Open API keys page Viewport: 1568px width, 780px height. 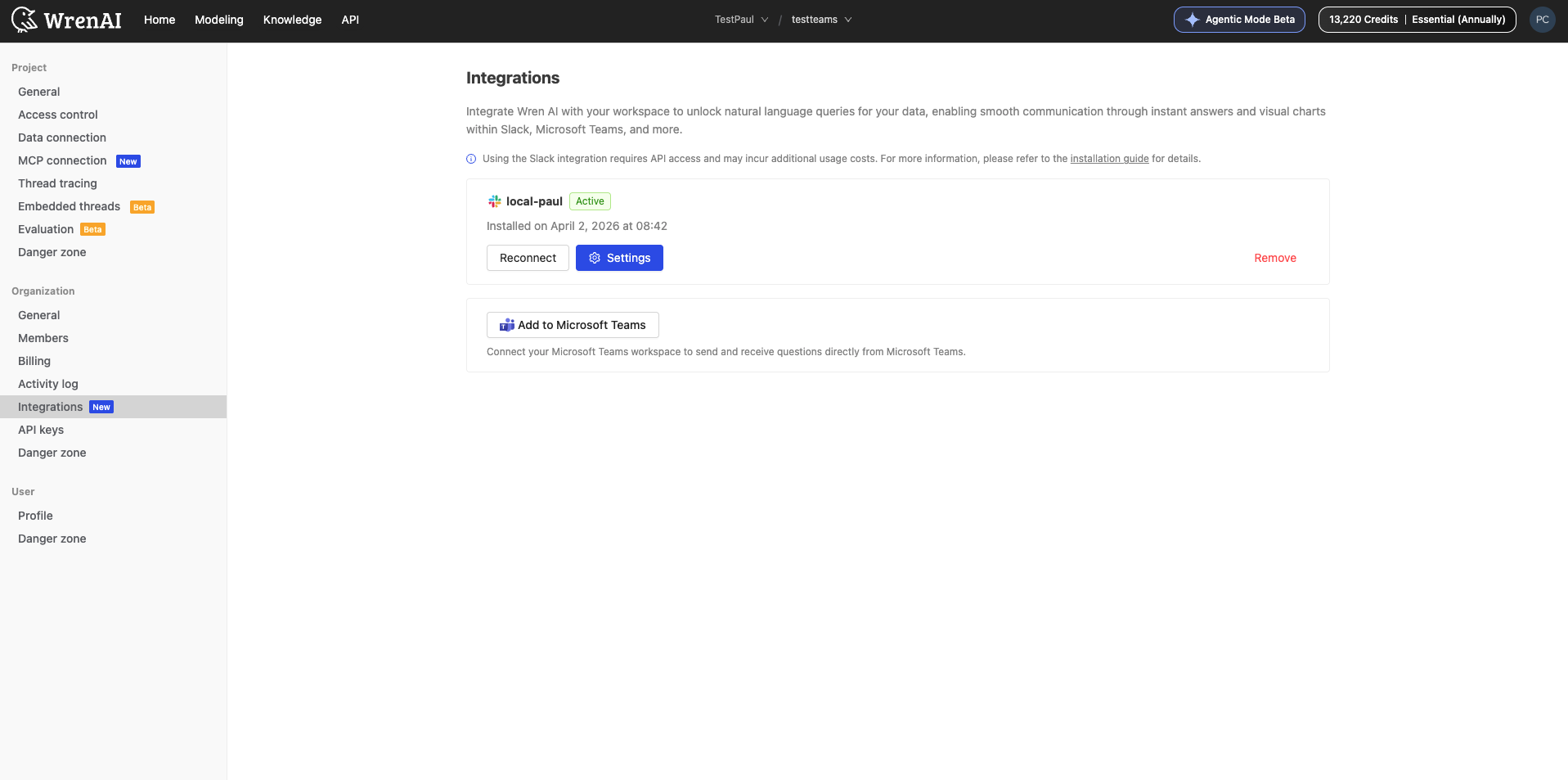pos(113,430)
